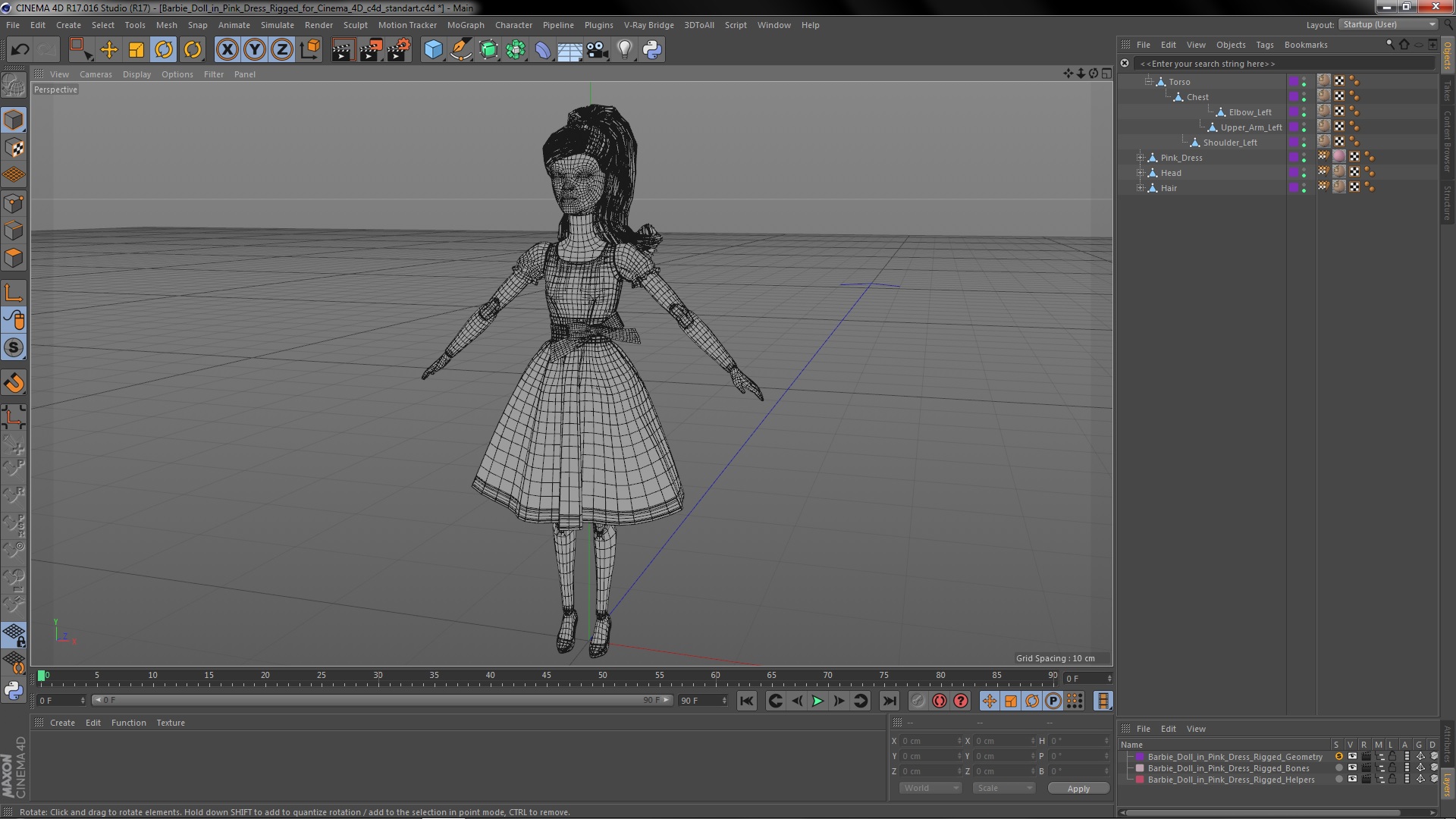The image size is (1456, 819).
Task: Toggle visibility of Rigged_Bones layer
Action: pyautogui.click(x=1352, y=768)
